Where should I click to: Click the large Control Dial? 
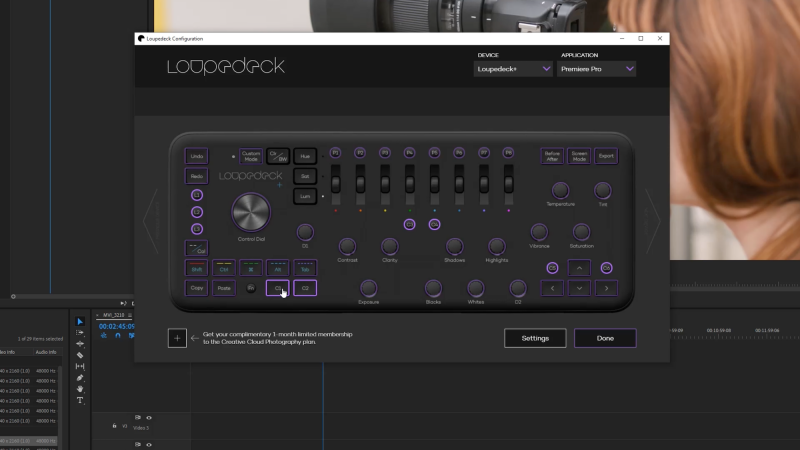(251, 212)
